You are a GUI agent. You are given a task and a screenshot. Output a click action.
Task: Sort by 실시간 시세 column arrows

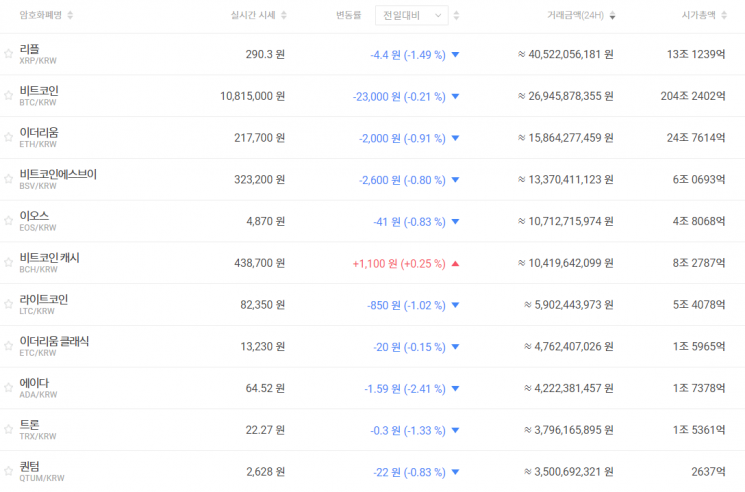click(x=284, y=15)
